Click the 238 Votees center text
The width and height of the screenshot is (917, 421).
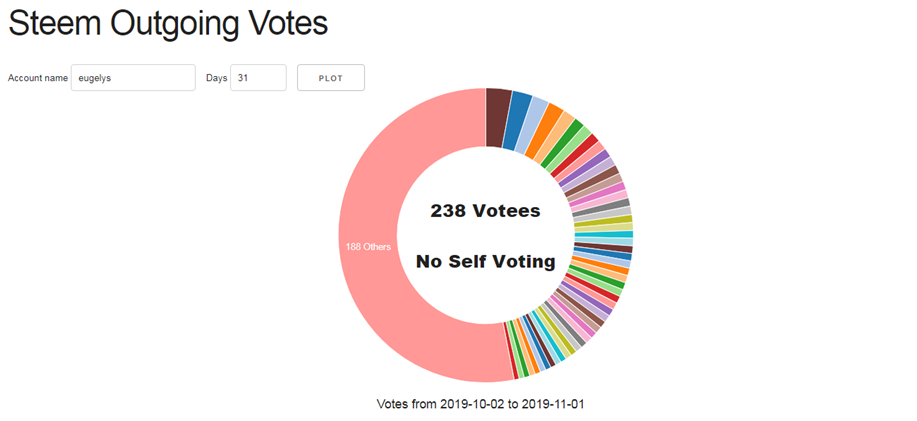tap(485, 210)
